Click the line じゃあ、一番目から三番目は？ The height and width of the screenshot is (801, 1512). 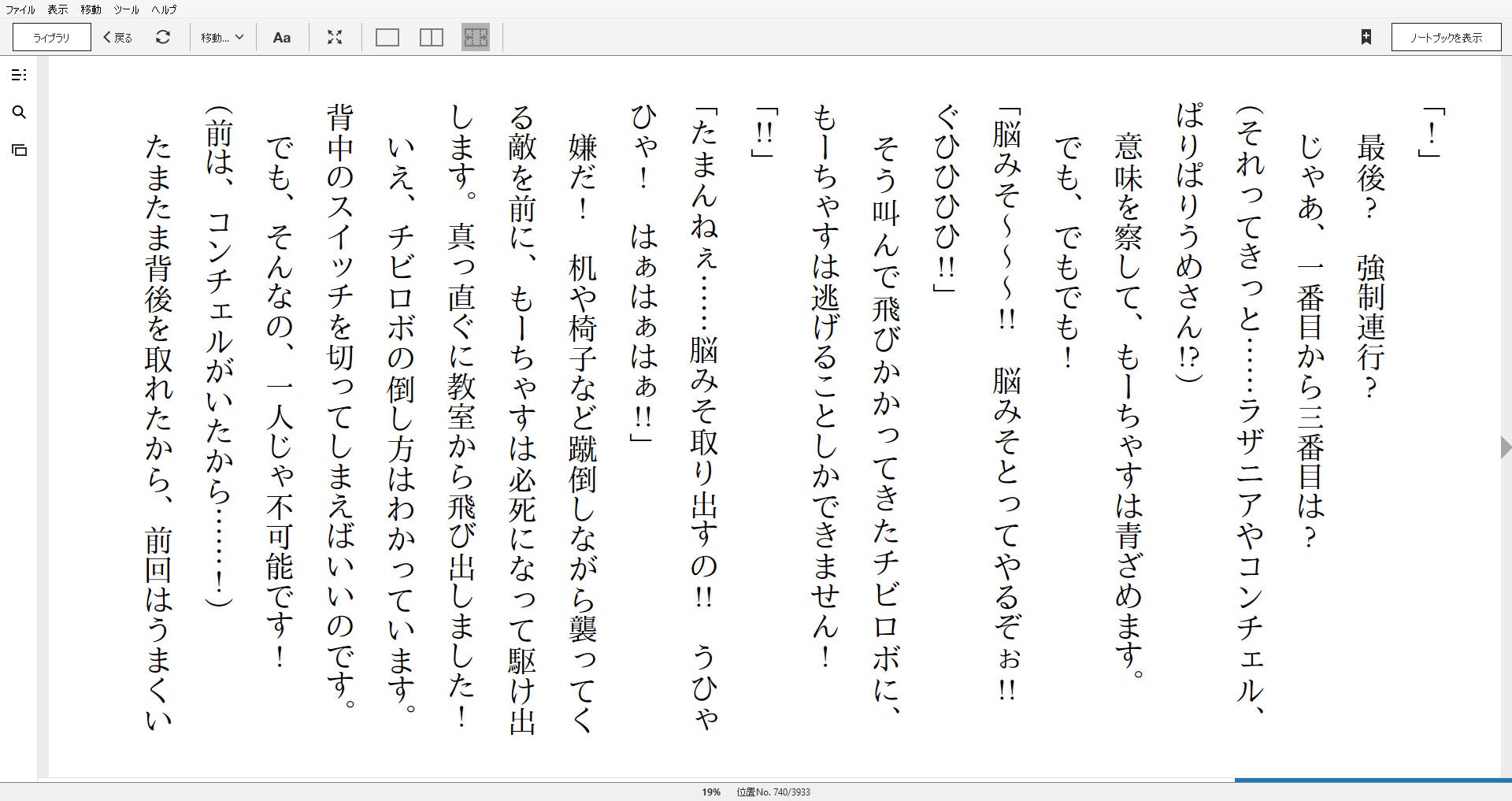(x=1310, y=340)
